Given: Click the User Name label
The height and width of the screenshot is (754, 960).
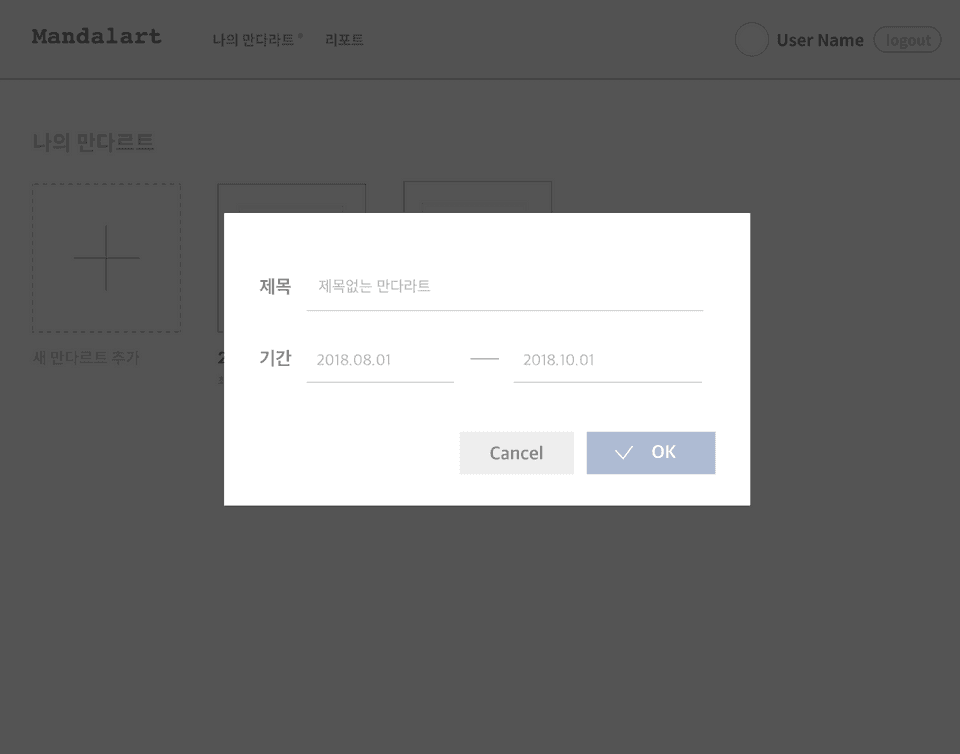Looking at the screenshot, I should [819, 40].
